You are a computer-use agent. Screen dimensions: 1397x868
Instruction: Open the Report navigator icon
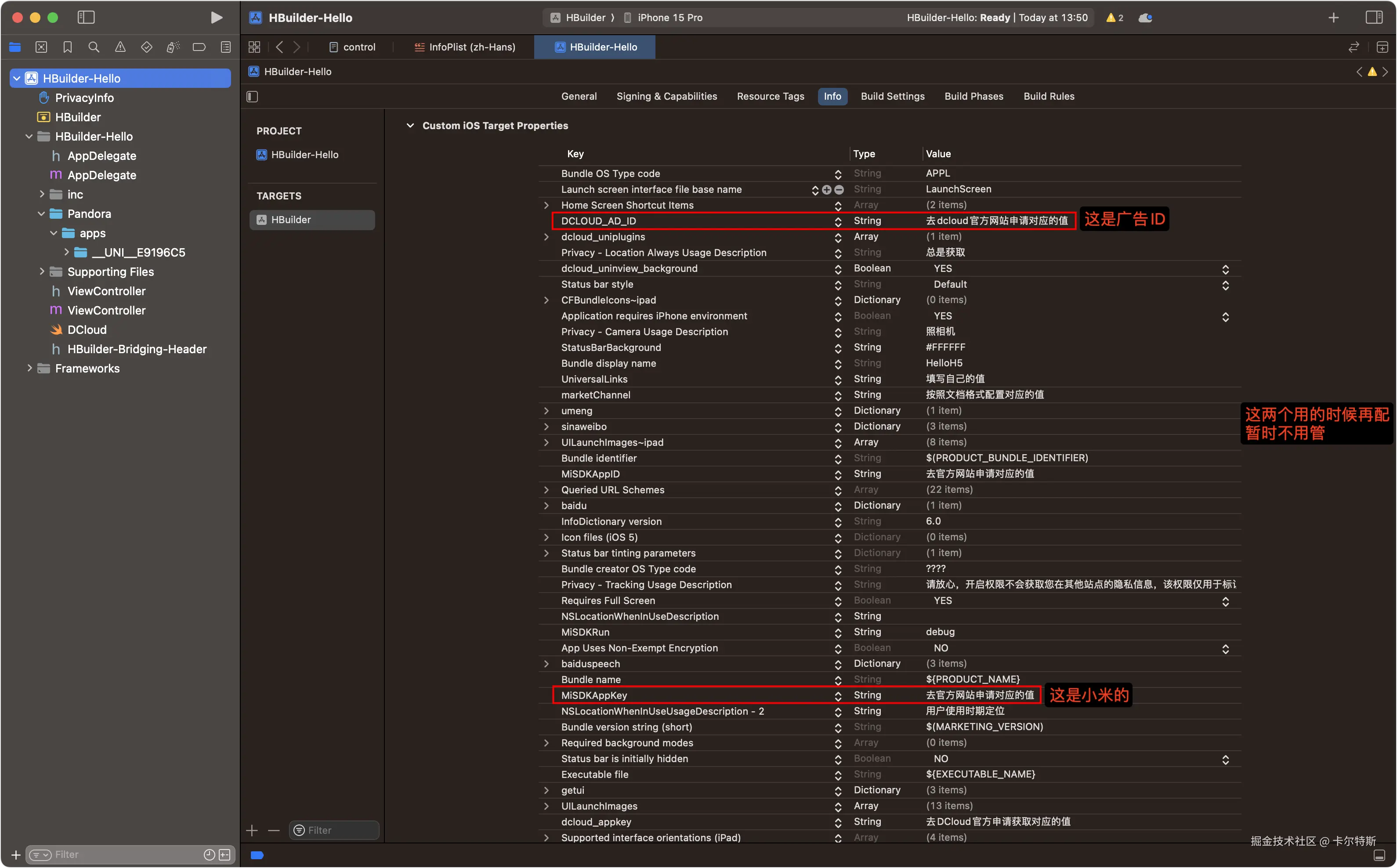pos(225,47)
